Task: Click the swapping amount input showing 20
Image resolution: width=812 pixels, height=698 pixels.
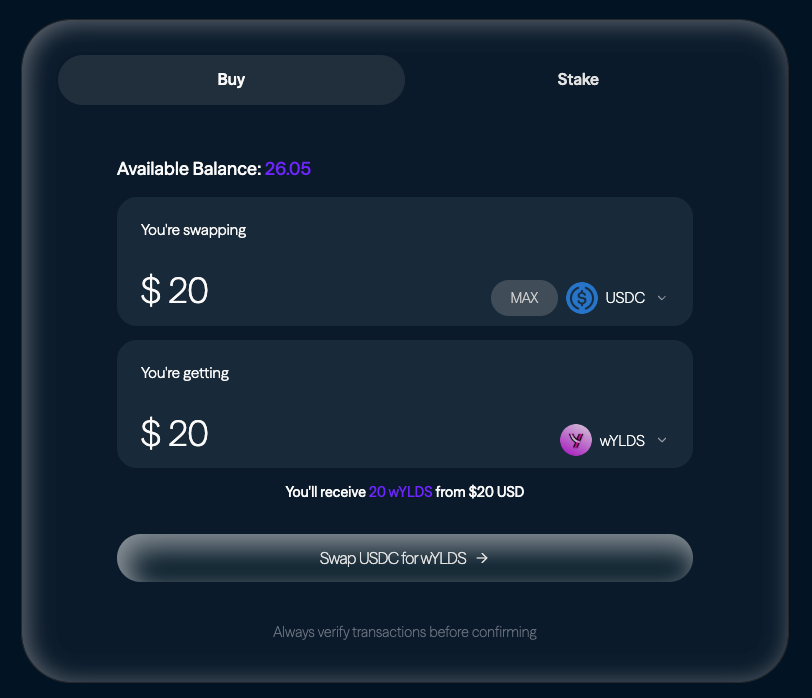Action: tap(188, 291)
